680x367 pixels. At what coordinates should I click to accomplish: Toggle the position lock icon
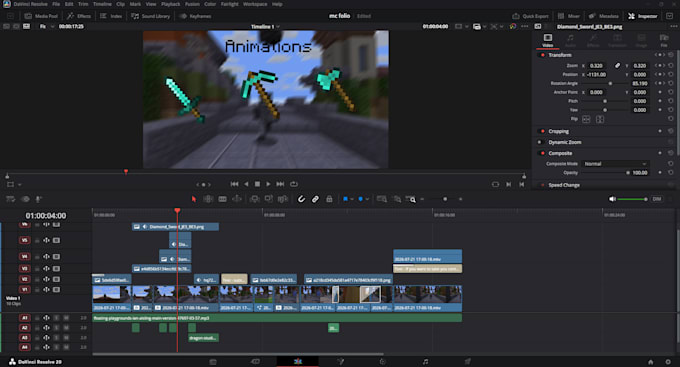(329, 199)
